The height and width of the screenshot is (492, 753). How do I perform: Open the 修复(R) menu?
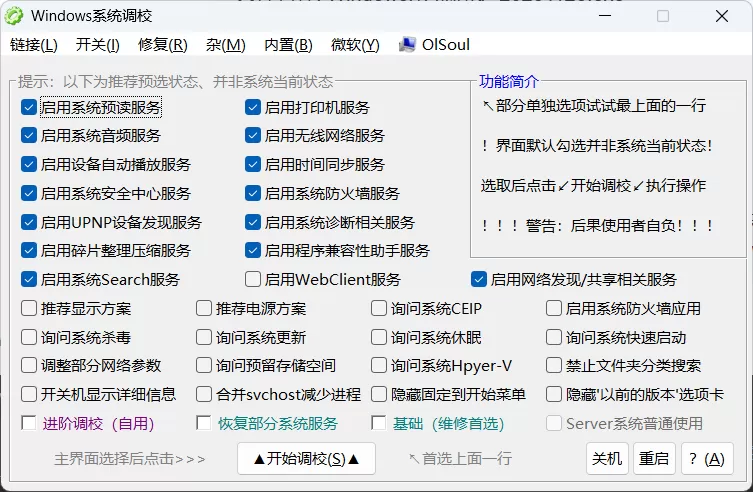pos(163,45)
